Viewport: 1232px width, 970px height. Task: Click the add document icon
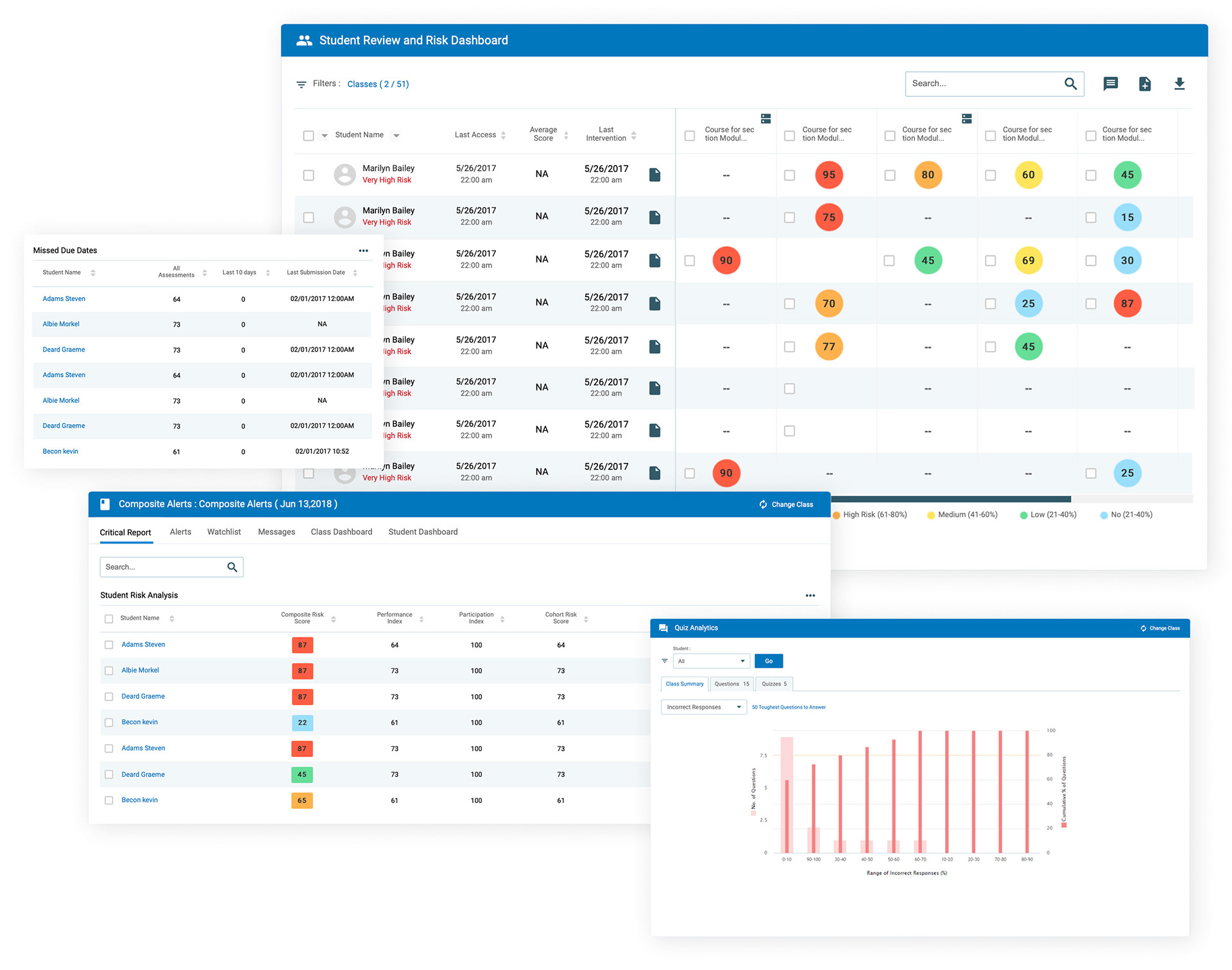tap(1145, 83)
